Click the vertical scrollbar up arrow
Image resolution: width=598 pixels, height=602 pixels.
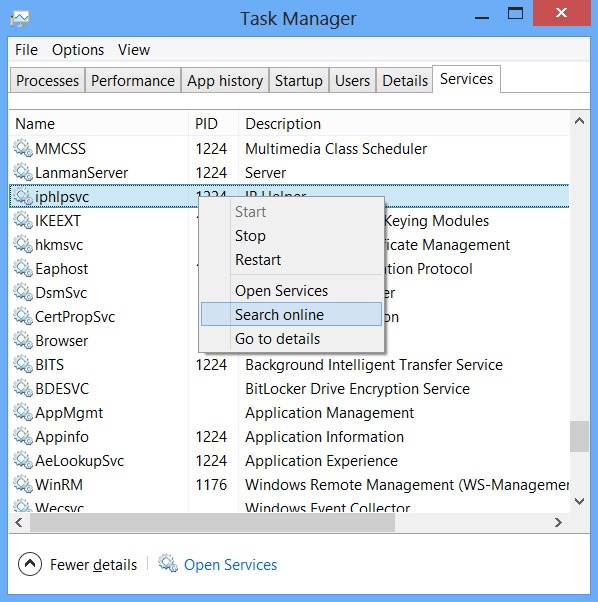click(x=579, y=121)
